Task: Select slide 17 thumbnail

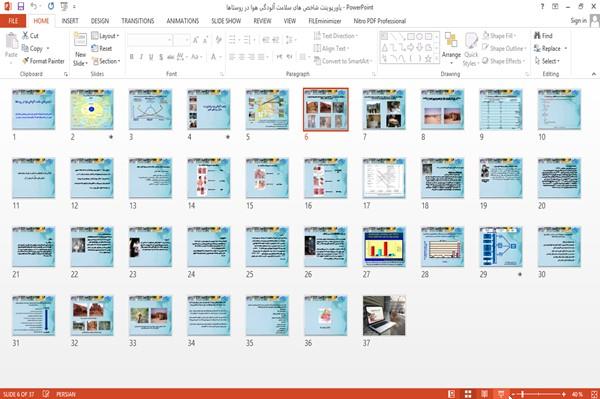Action: point(384,178)
